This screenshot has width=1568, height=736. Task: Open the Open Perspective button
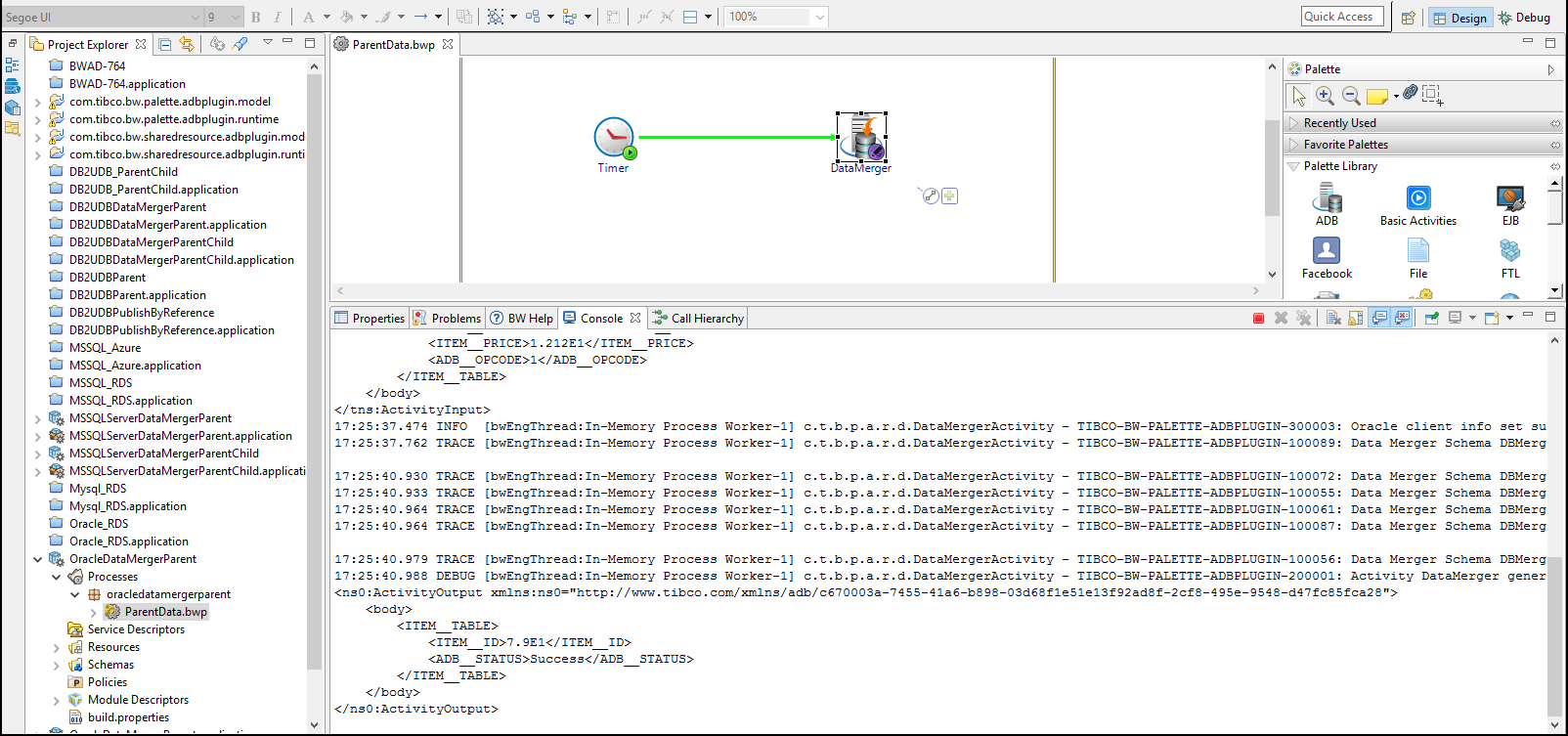1408,18
